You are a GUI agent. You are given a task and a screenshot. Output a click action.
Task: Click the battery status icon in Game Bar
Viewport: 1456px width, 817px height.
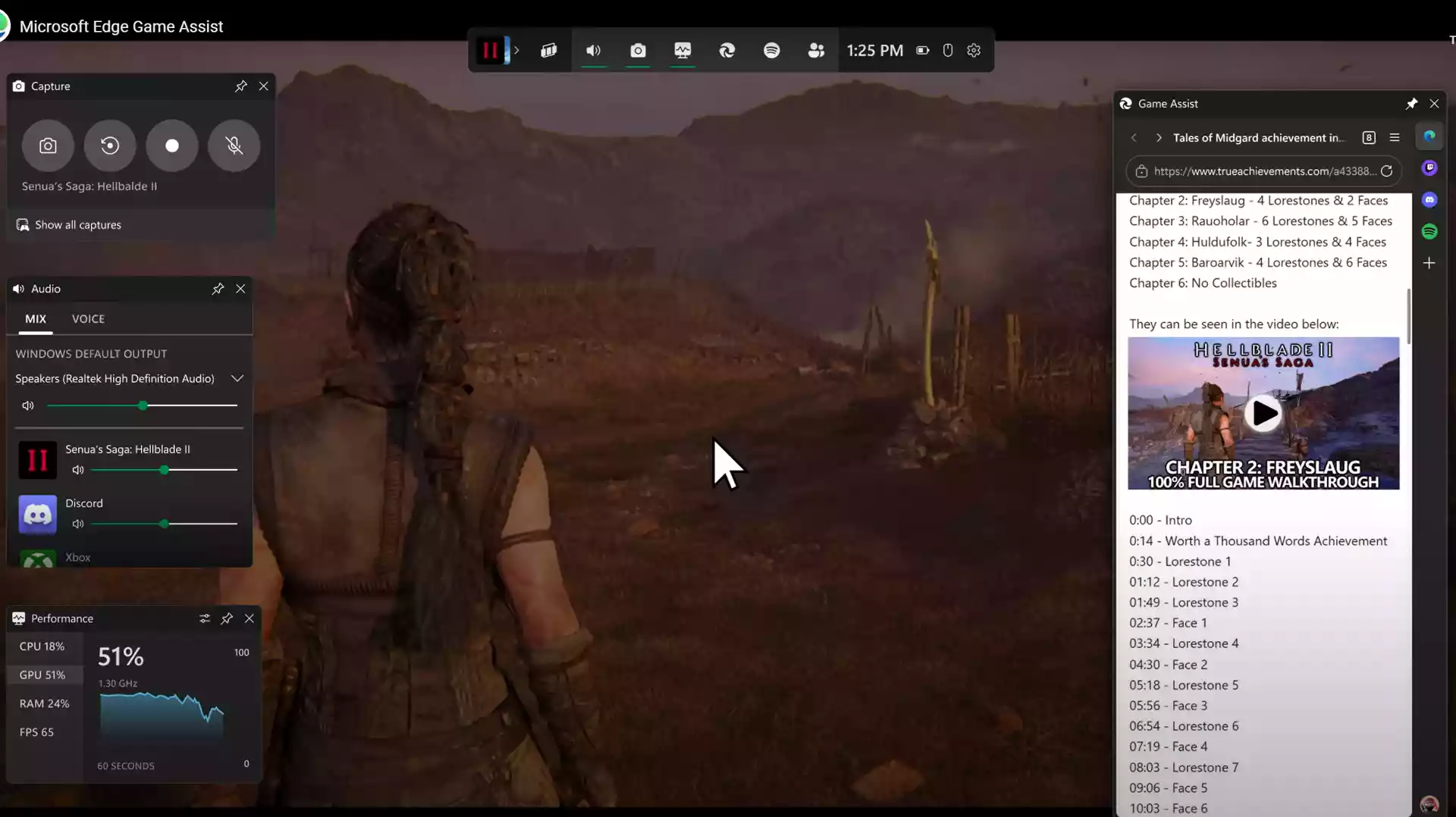923,51
